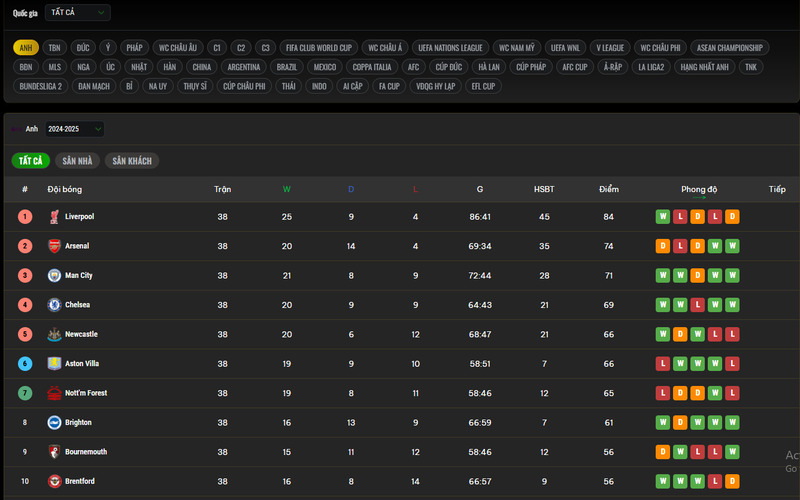
Task: Click the Brighton club crest
Action: 54,422
